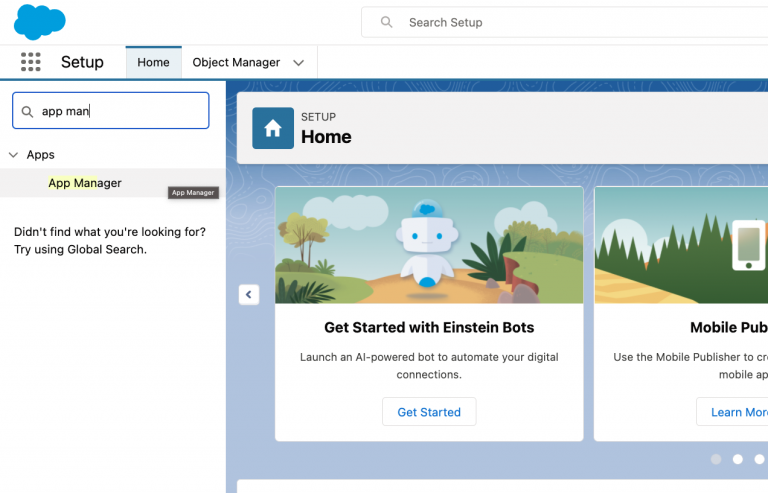
Task: Collapse the Apps section chevron
Action: [14, 155]
